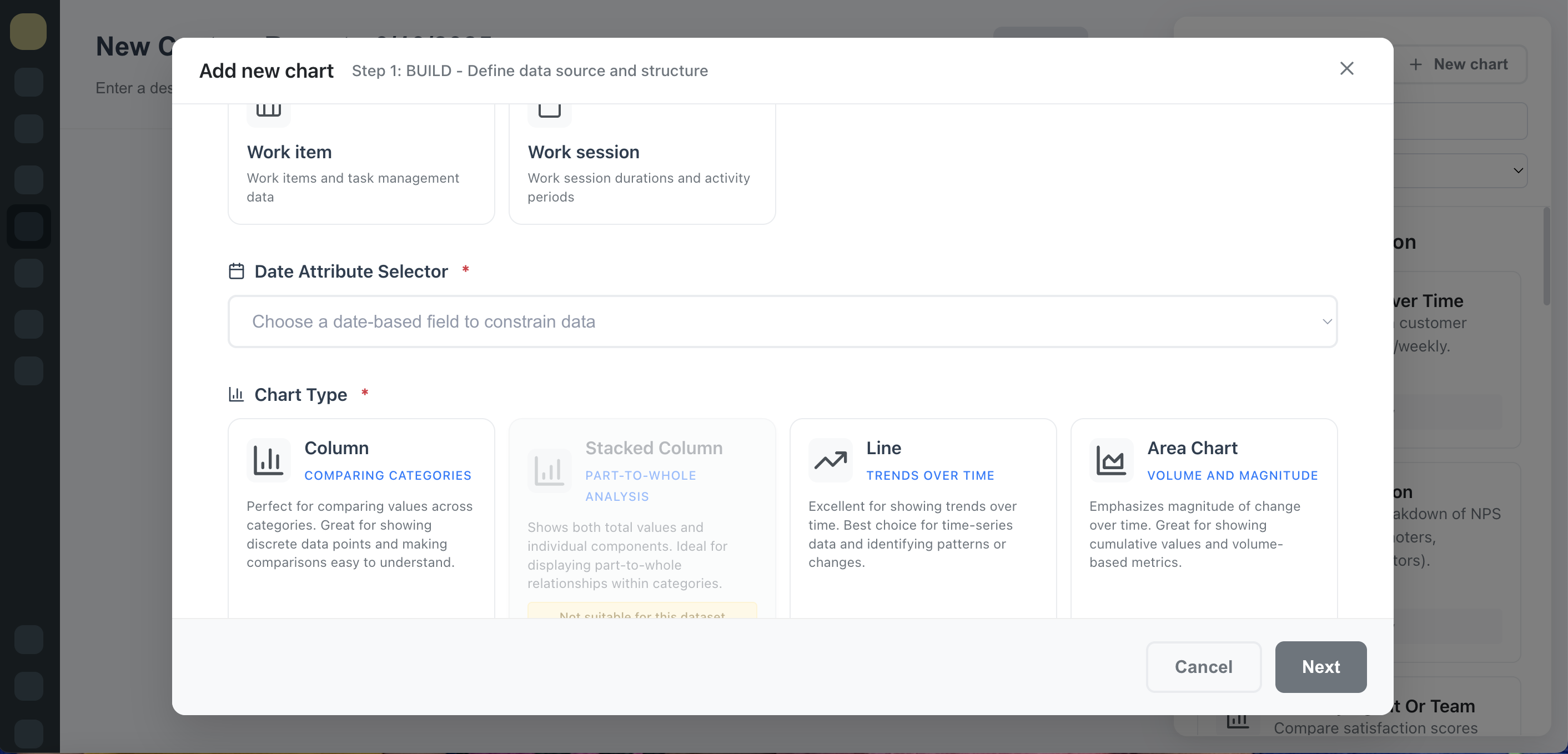The height and width of the screenshot is (754, 1568).
Task: Proceed with the Next button
Action: click(x=1321, y=666)
